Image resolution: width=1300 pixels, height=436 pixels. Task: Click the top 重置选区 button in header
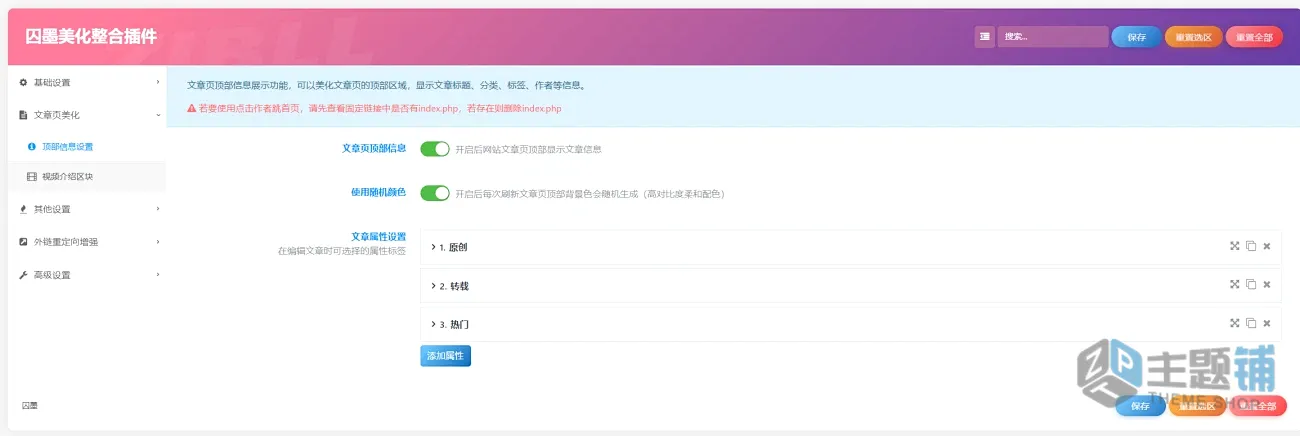(x=1193, y=37)
